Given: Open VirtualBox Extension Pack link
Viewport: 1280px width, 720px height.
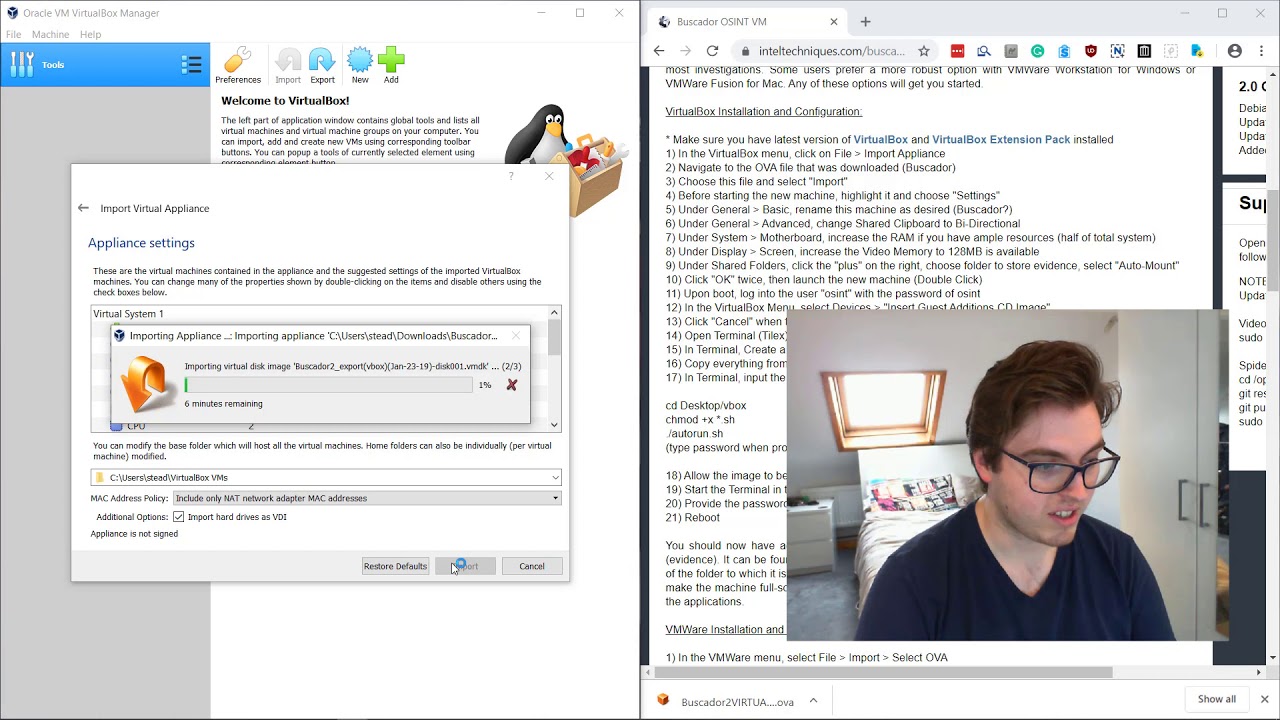Looking at the screenshot, I should (x=1001, y=140).
